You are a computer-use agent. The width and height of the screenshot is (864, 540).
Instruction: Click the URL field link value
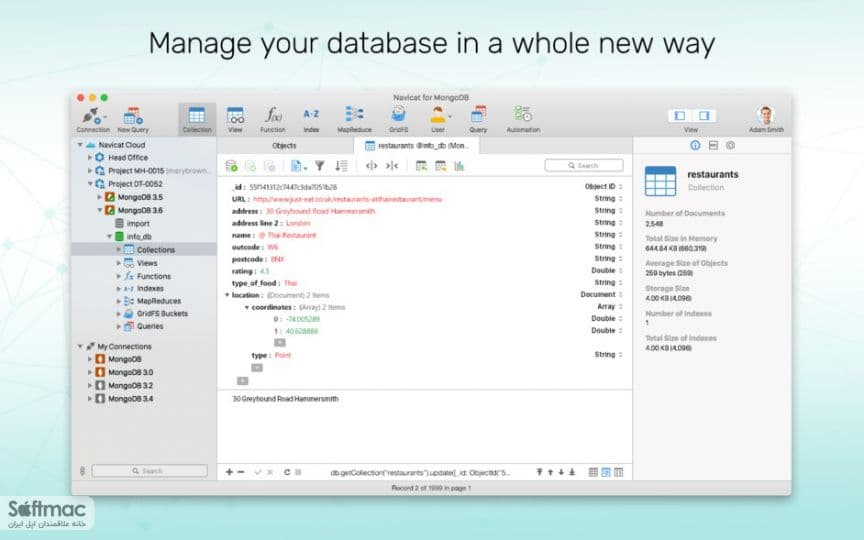pos(347,199)
